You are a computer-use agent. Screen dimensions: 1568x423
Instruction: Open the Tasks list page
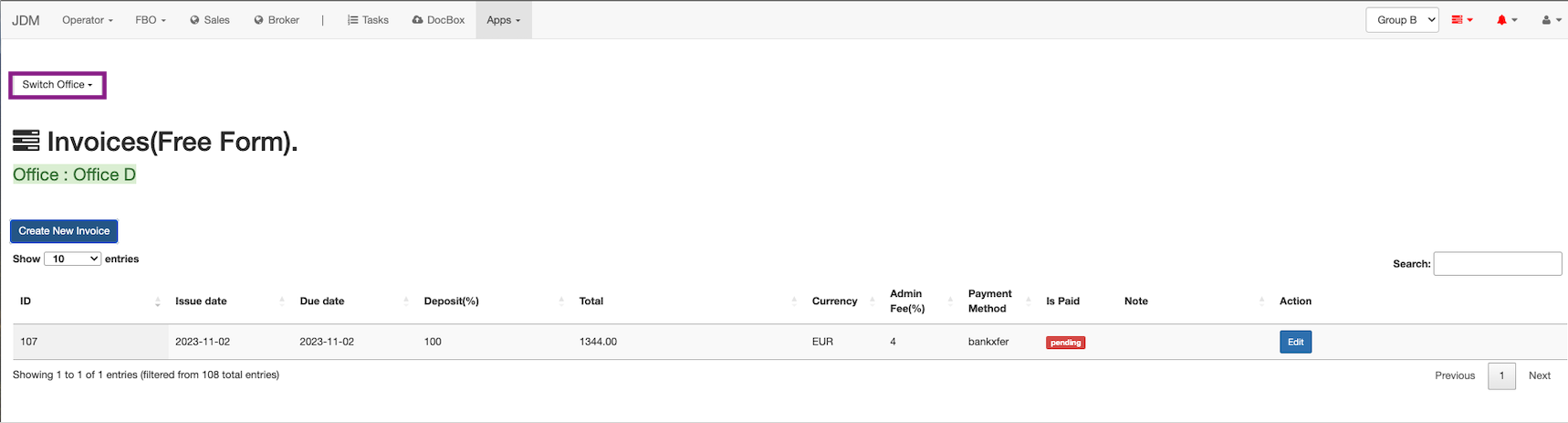click(x=368, y=20)
